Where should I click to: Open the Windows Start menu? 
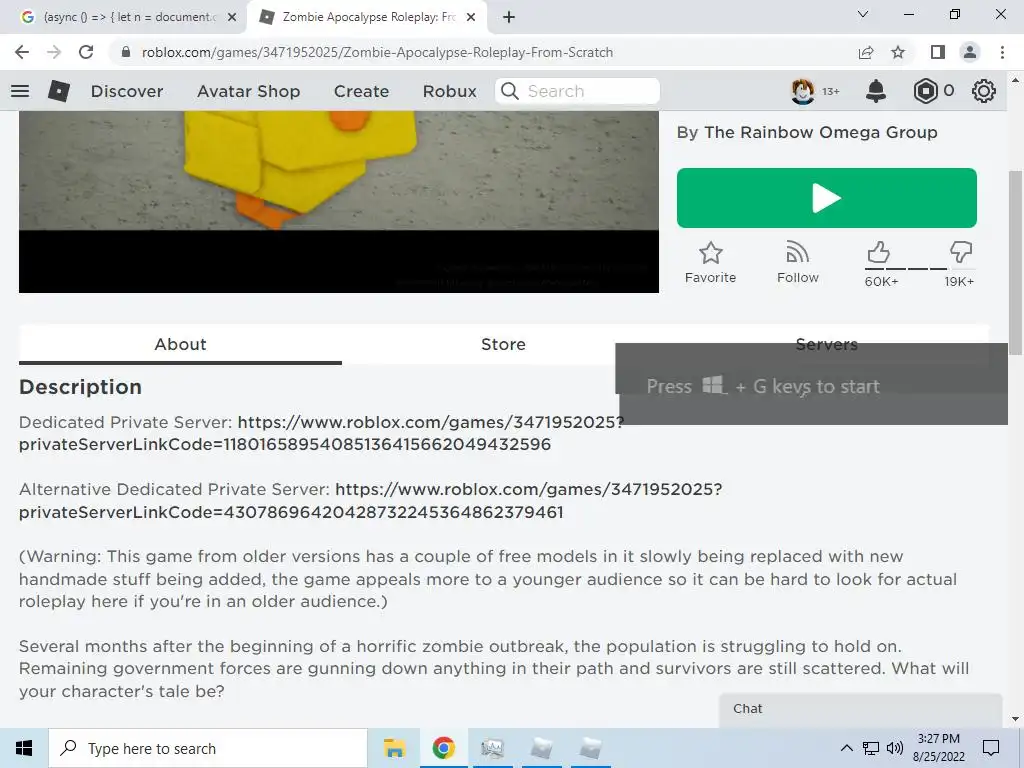point(24,748)
